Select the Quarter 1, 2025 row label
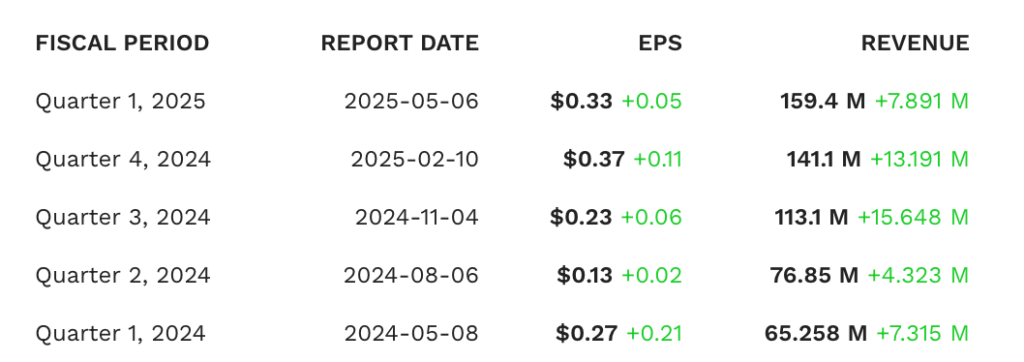 tap(120, 101)
